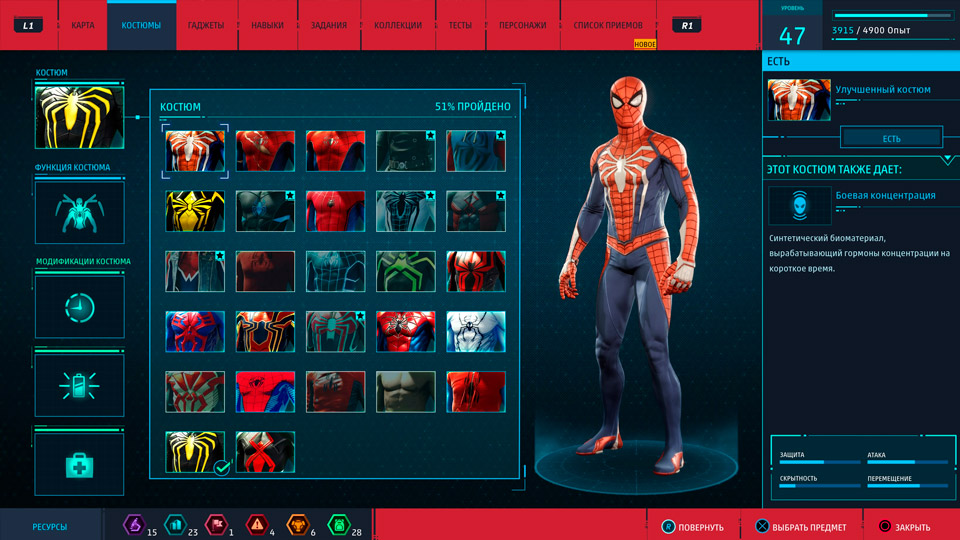
Task: Open the medkit suit modification slot
Action: pyautogui.click(x=80, y=465)
